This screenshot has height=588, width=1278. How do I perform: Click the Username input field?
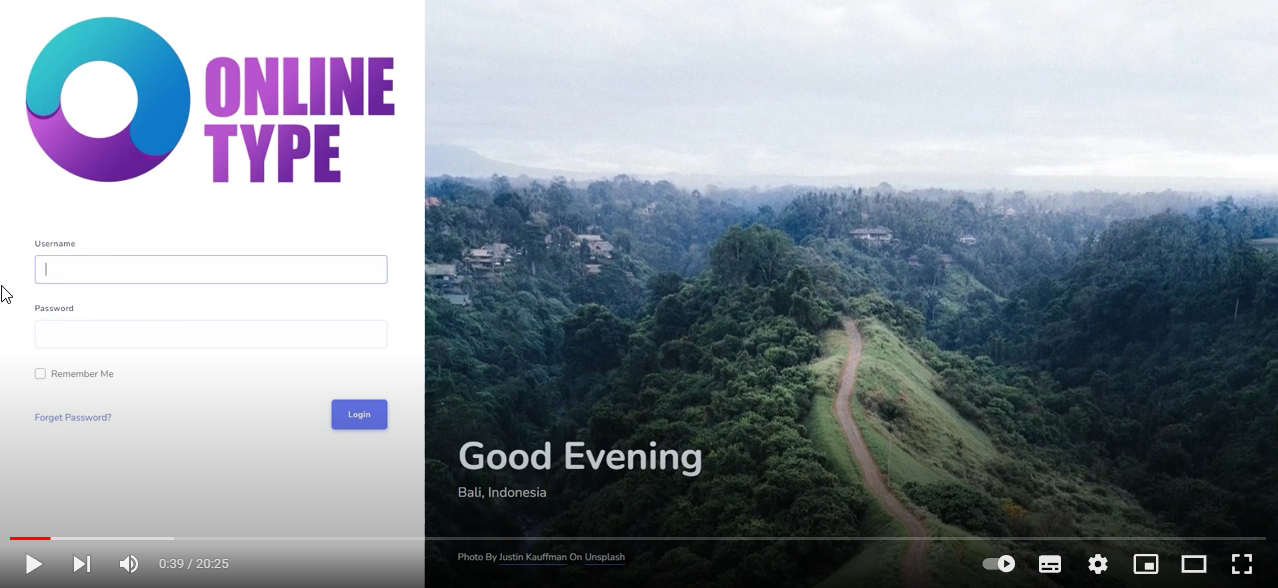coord(211,269)
